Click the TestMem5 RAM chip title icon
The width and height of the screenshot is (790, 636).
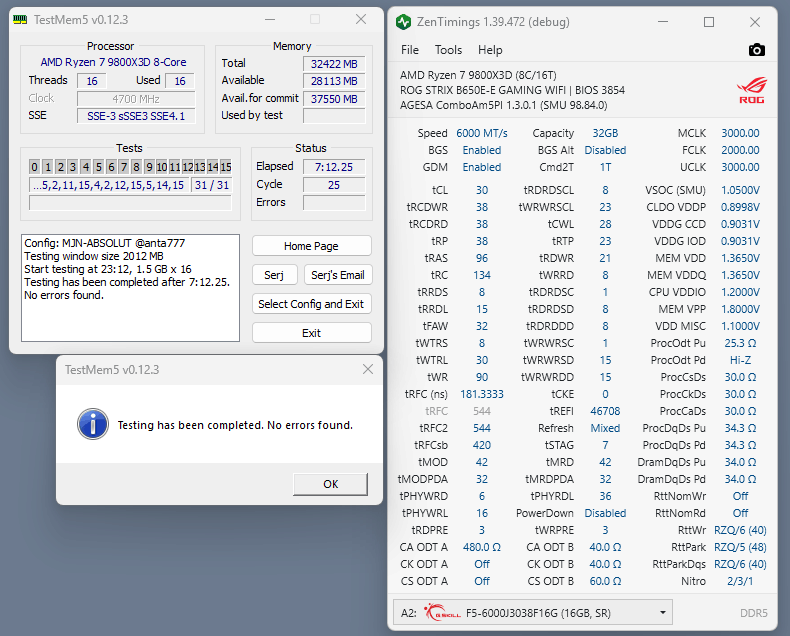click(20, 20)
